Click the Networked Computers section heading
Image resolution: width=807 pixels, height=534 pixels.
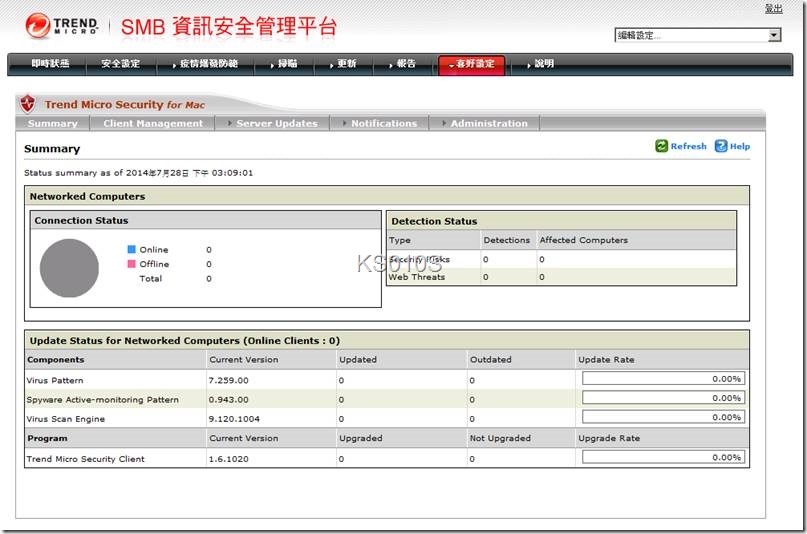[87, 197]
